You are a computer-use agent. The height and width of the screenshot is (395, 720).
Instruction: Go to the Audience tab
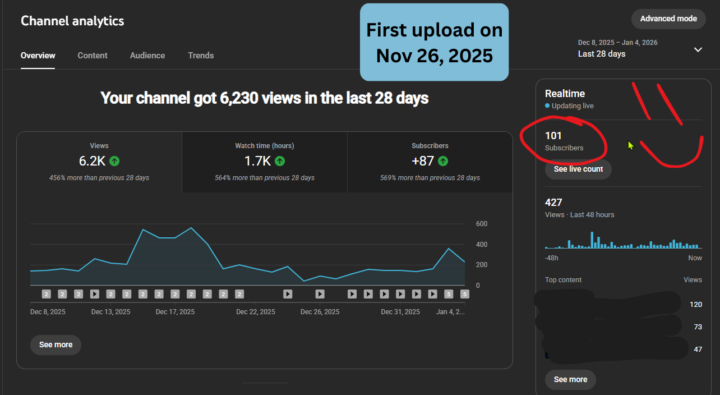pyautogui.click(x=147, y=56)
